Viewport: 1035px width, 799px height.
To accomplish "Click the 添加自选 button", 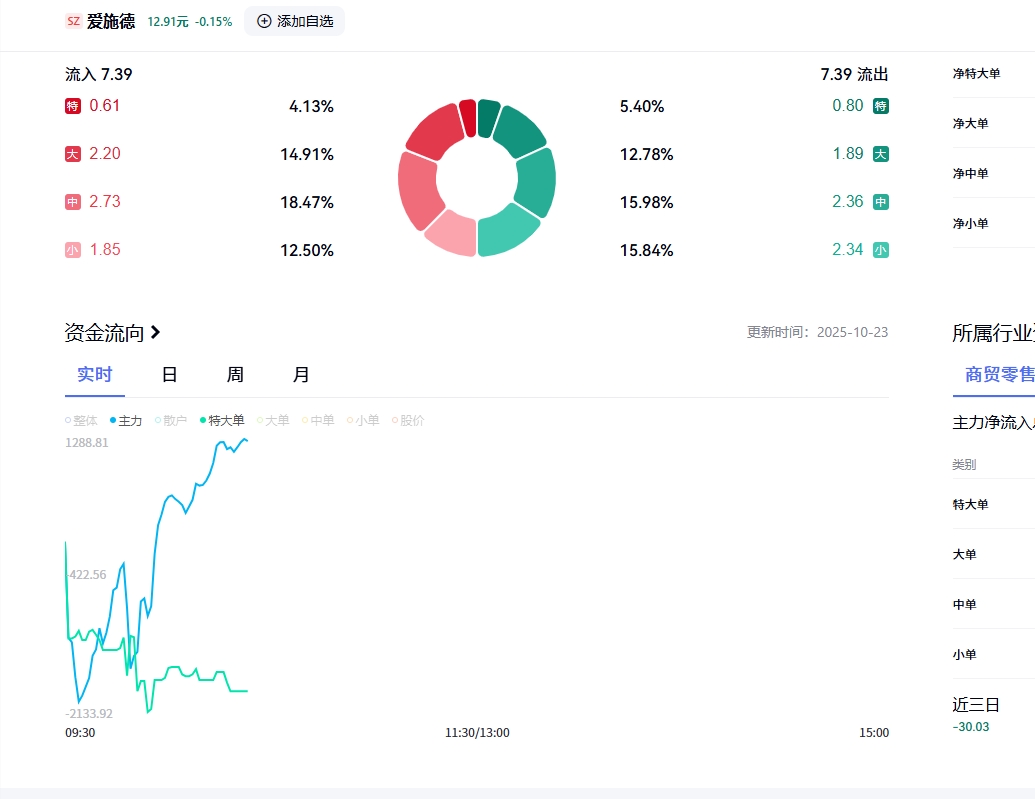I will [295, 21].
